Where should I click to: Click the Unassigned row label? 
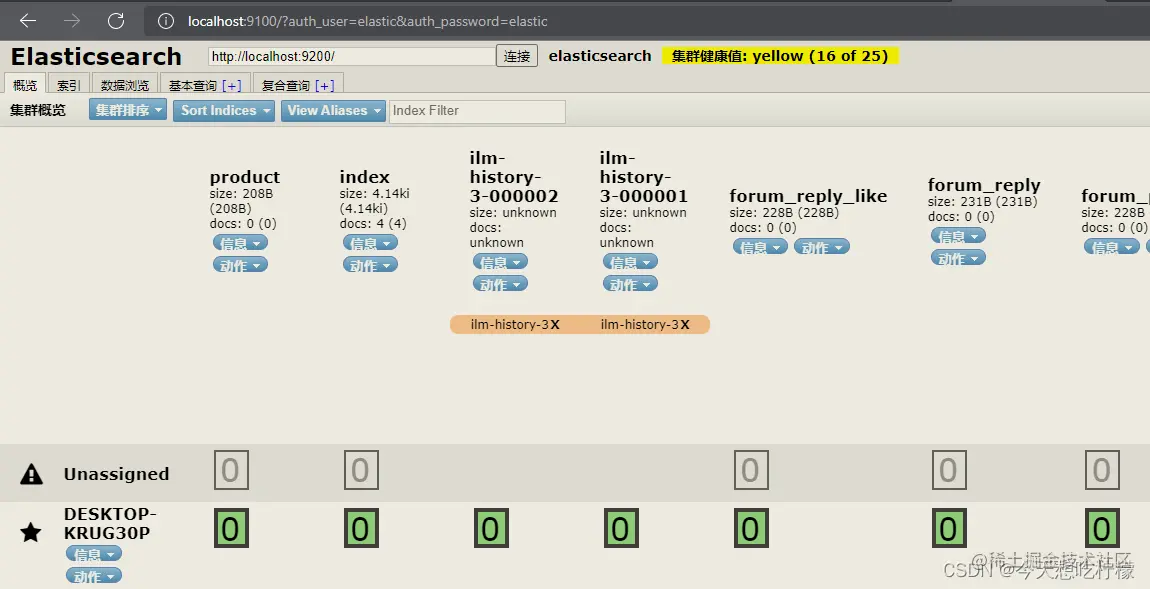point(116,474)
